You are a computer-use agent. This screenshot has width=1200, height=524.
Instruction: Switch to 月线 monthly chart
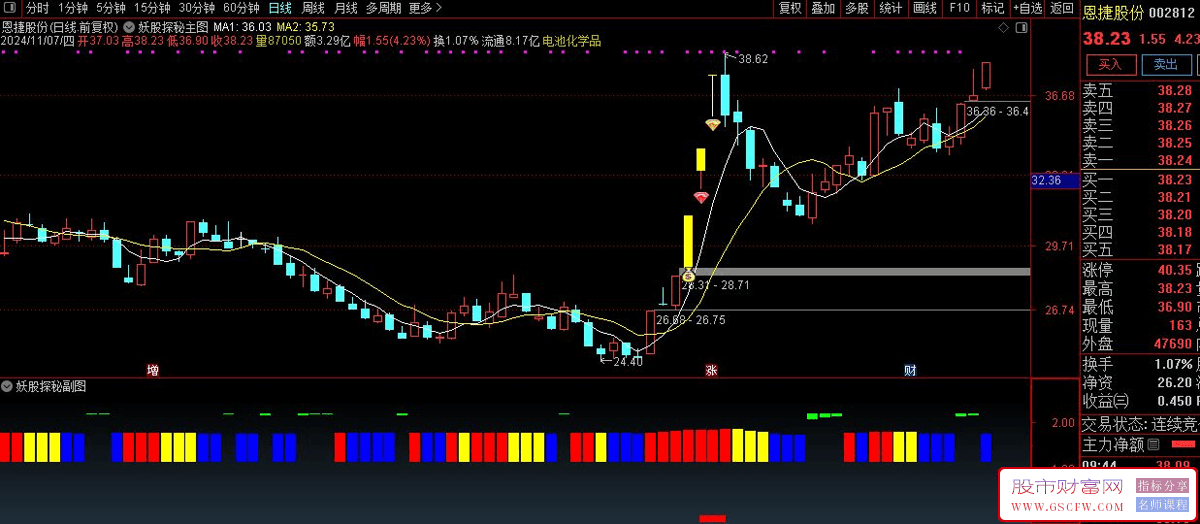(x=346, y=8)
